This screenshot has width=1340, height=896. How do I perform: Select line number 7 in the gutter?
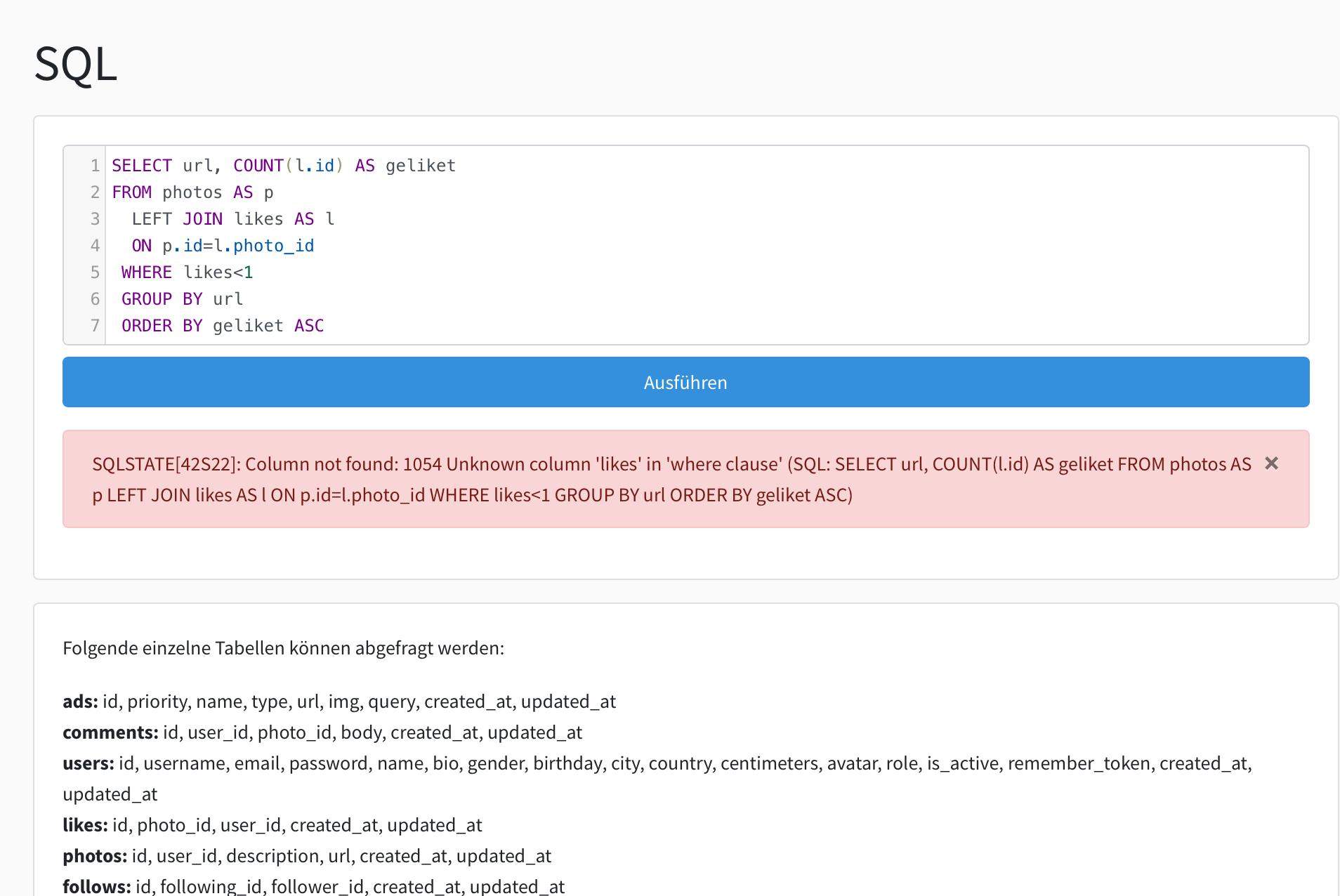click(x=94, y=325)
